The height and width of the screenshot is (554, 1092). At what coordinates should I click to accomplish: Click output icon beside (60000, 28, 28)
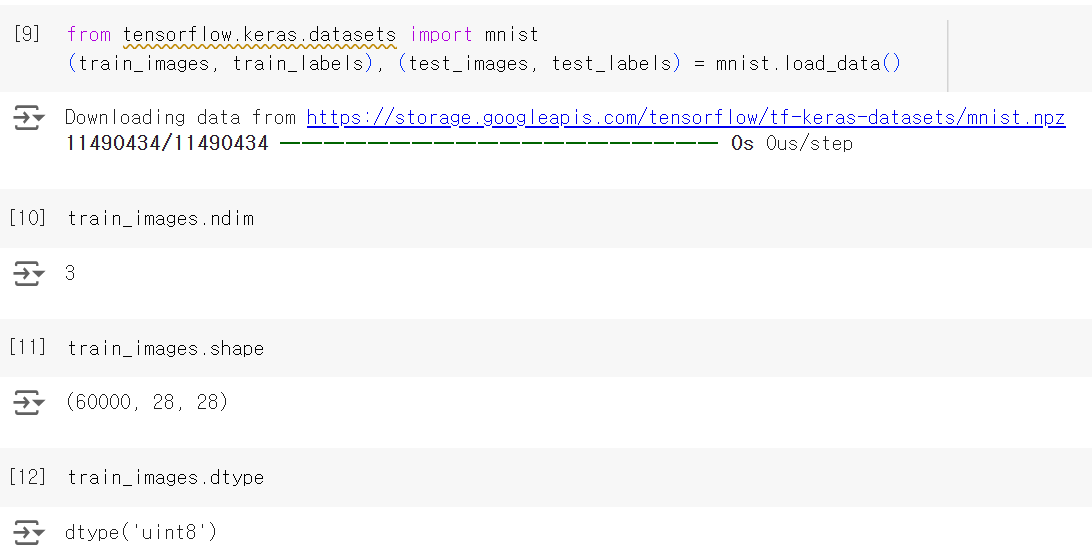coord(29,402)
